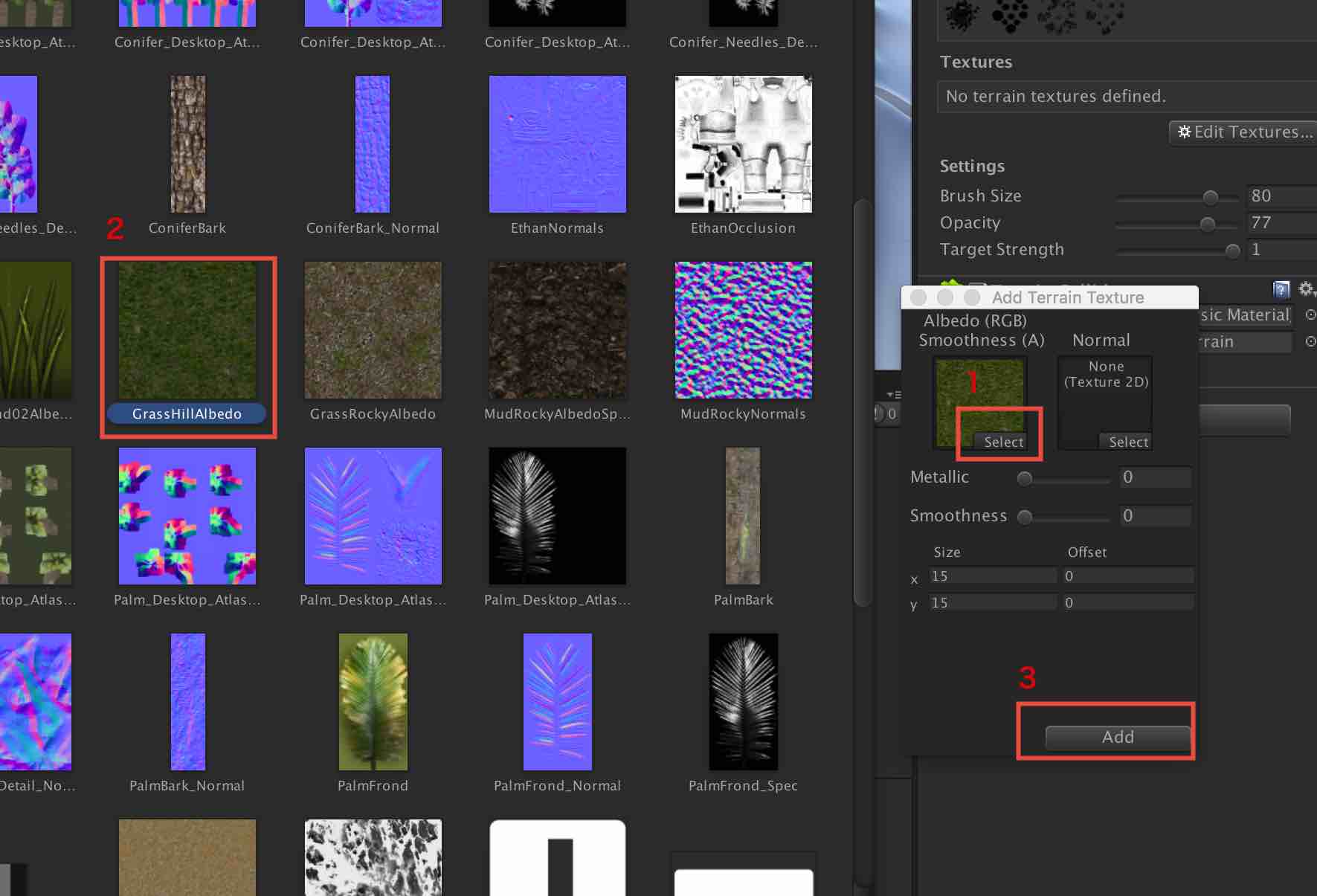This screenshot has height=896, width=1317.
Task: Open object picker beside the rain field
Action: coord(1310,341)
